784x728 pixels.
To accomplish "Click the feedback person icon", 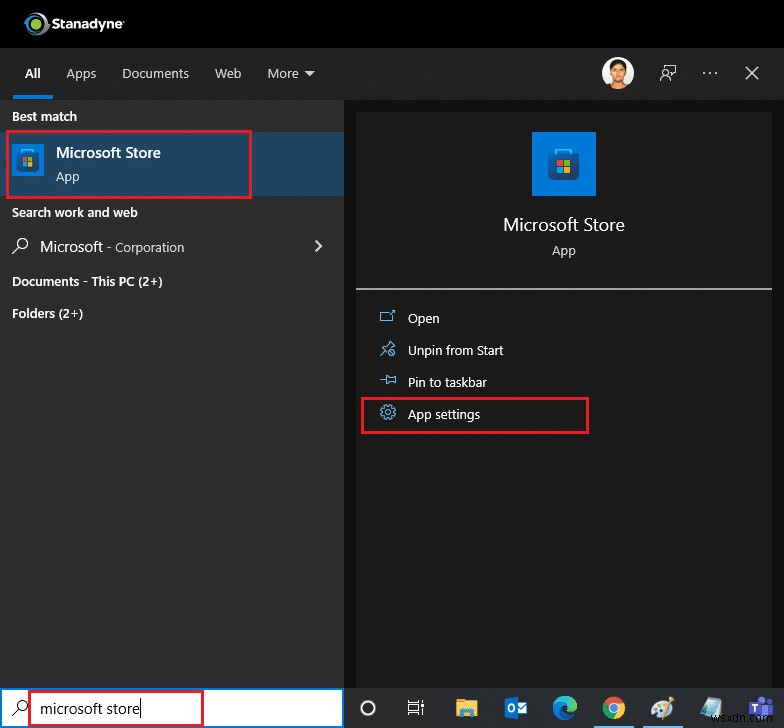I will point(668,73).
